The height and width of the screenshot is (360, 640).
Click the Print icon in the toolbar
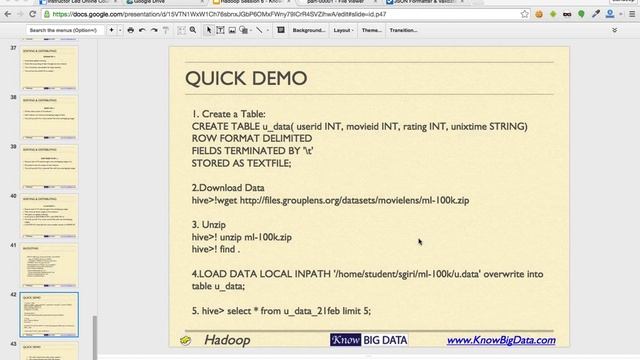pyautogui.click(x=131, y=30)
